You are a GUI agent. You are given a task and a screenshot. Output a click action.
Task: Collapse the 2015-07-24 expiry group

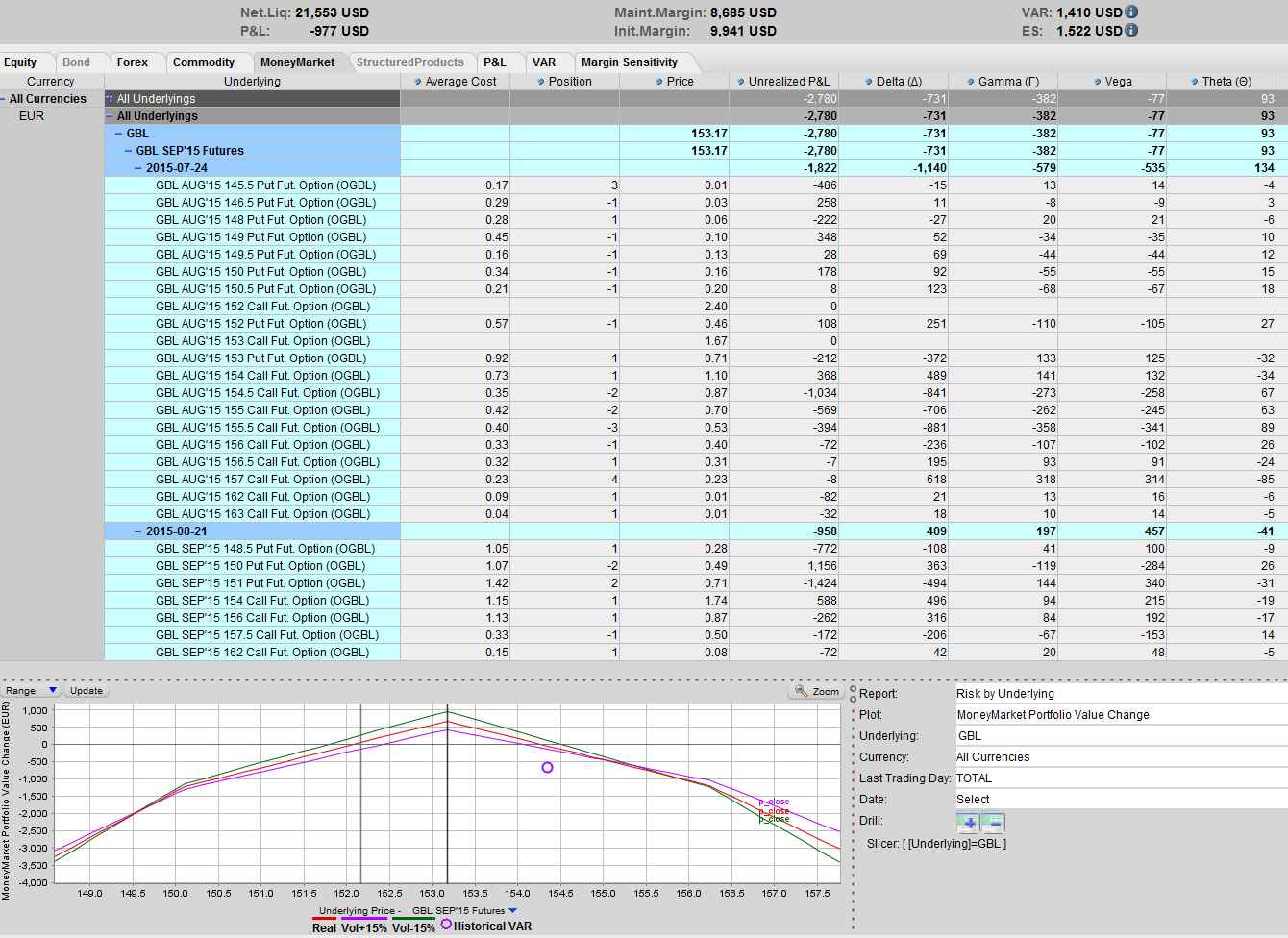(x=138, y=168)
